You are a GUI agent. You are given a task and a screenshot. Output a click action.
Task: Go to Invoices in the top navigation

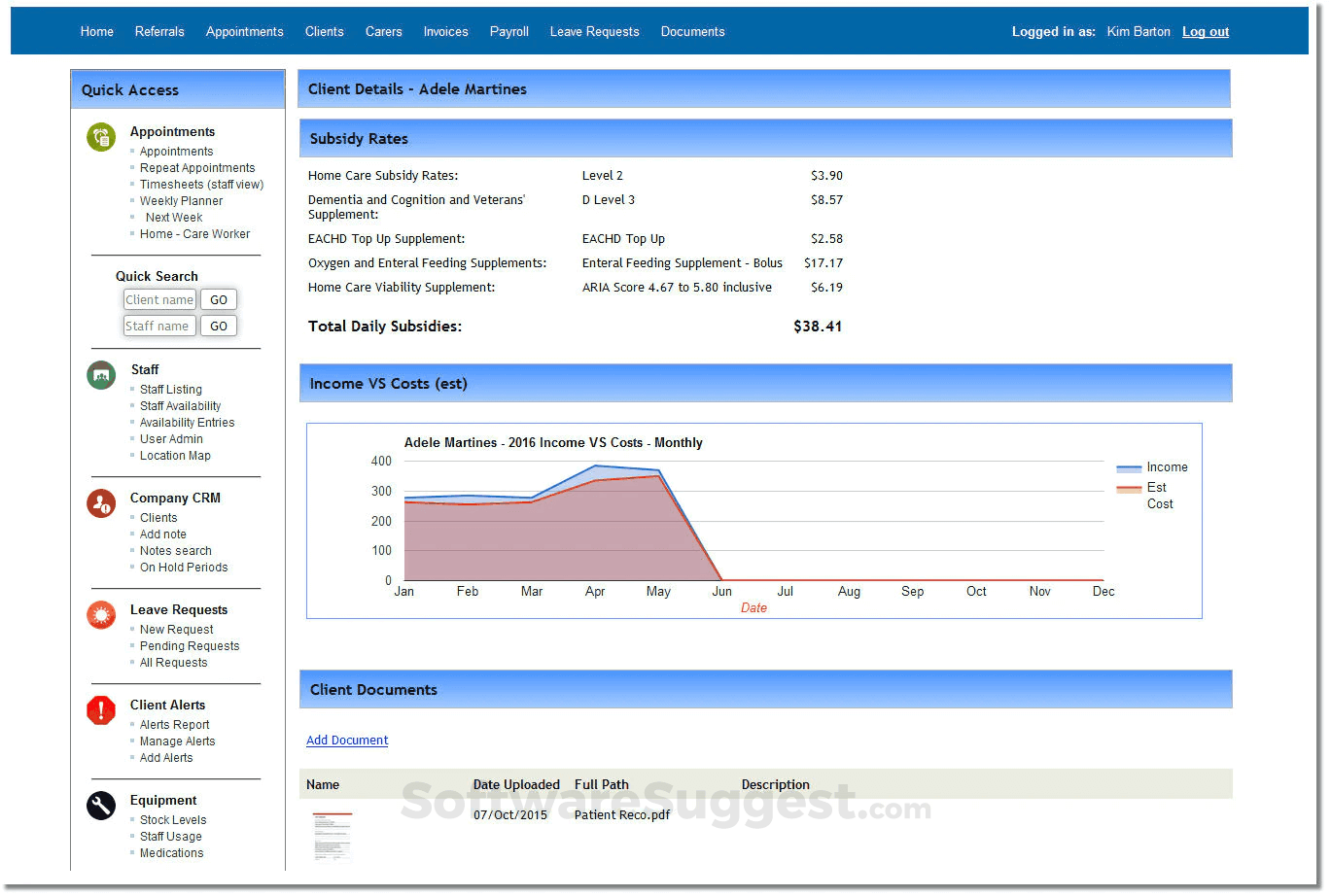pyautogui.click(x=445, y=32)
